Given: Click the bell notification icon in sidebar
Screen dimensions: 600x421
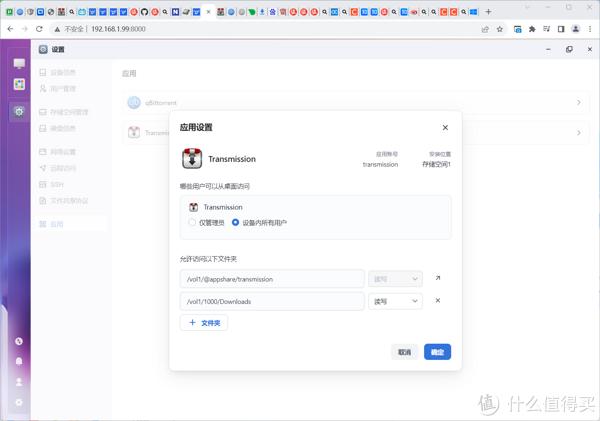Looking at the screenshot, I should [x=19, y=361].
